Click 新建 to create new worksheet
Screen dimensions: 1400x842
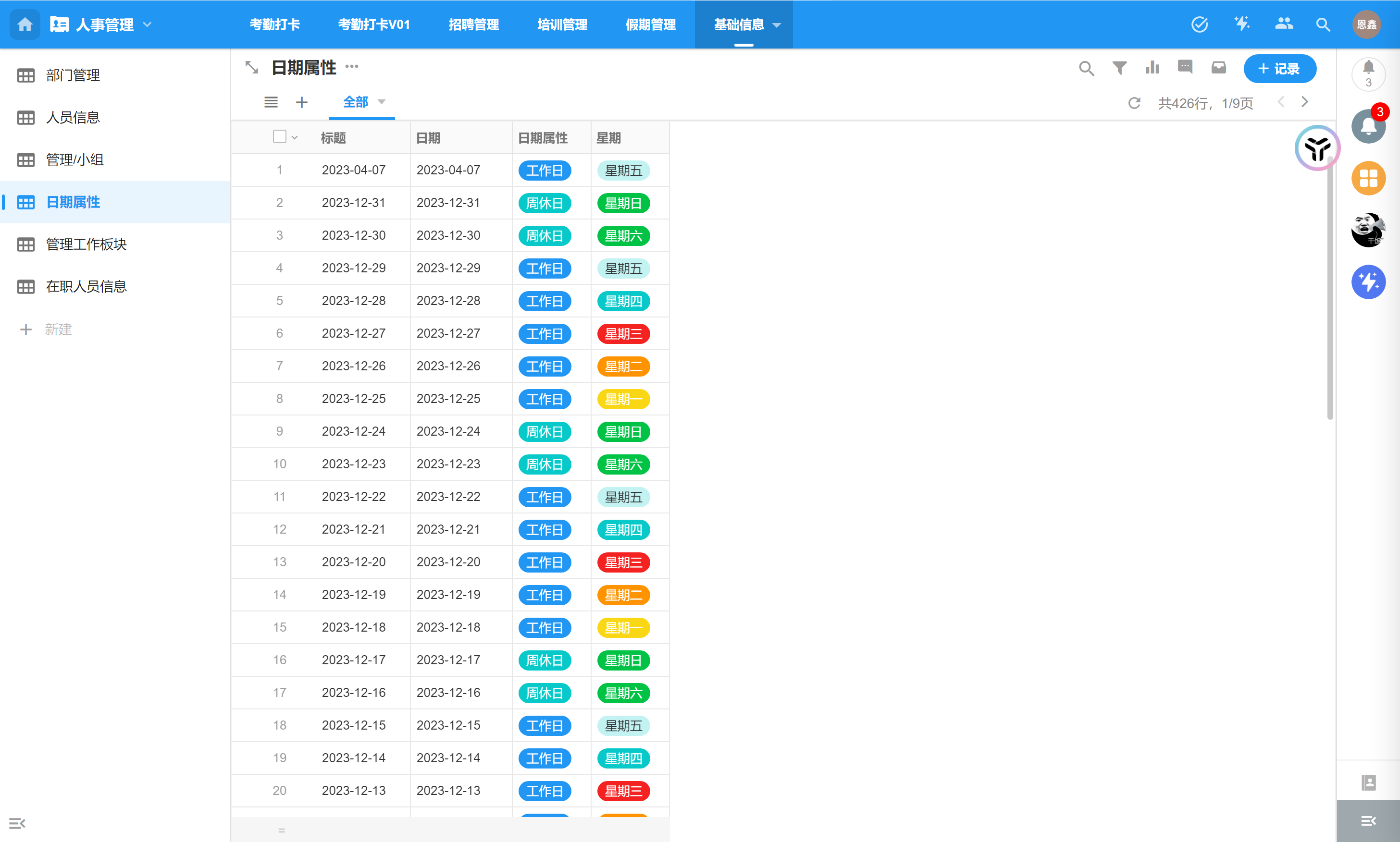57,329
